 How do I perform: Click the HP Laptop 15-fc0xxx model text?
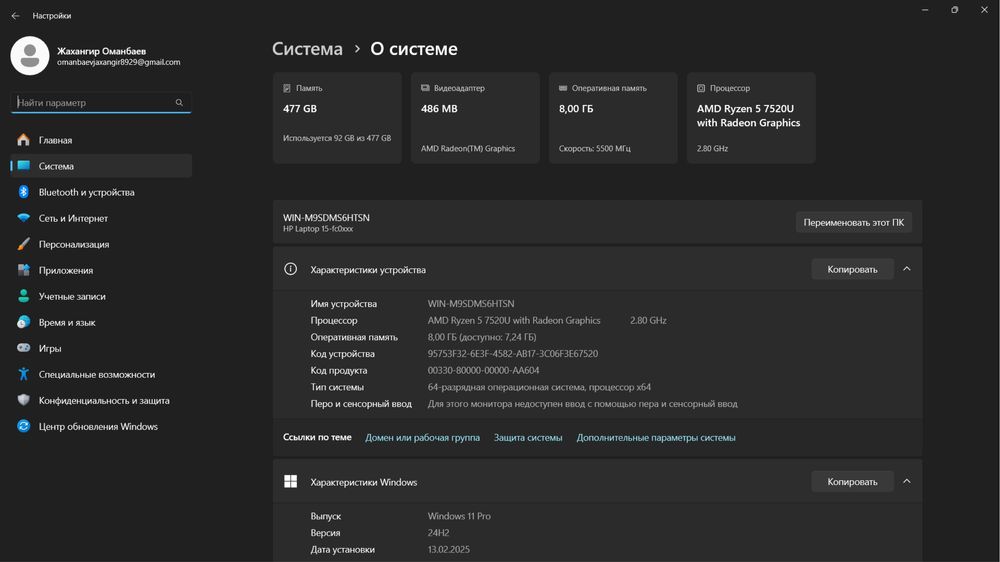click(x=318, y=229)
